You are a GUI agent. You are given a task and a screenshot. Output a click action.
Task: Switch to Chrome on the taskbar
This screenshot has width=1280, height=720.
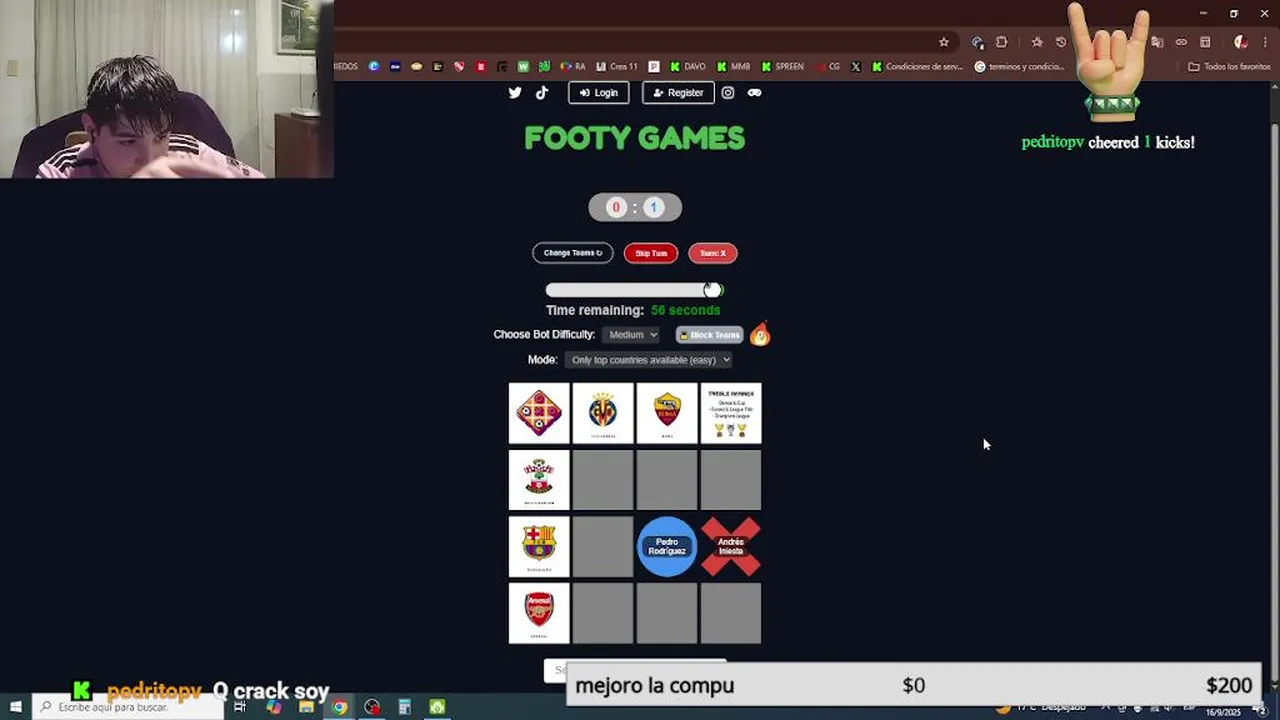click(339, 707)
